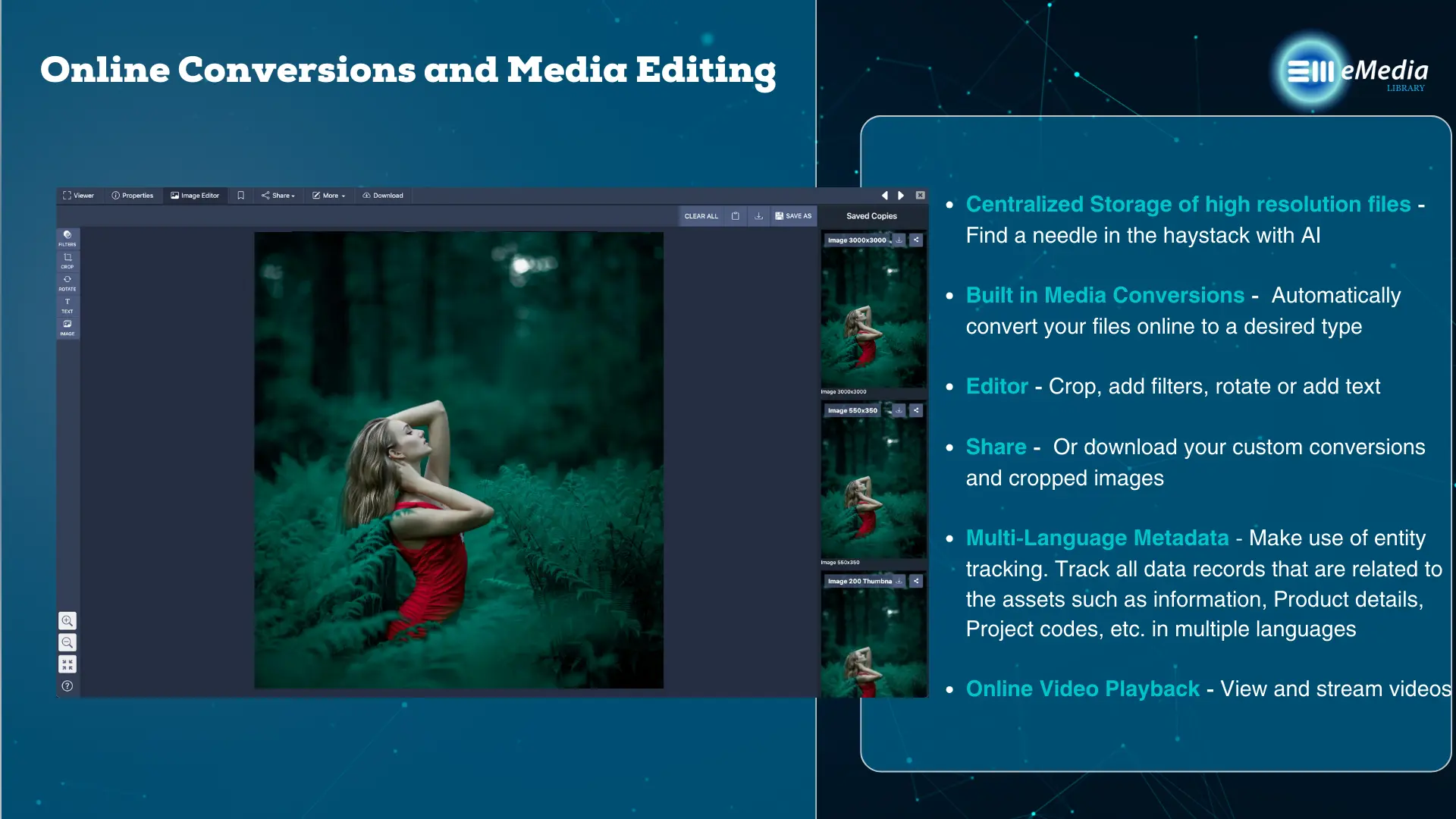Share the Image 550x350 saved copy

[916, 410]
